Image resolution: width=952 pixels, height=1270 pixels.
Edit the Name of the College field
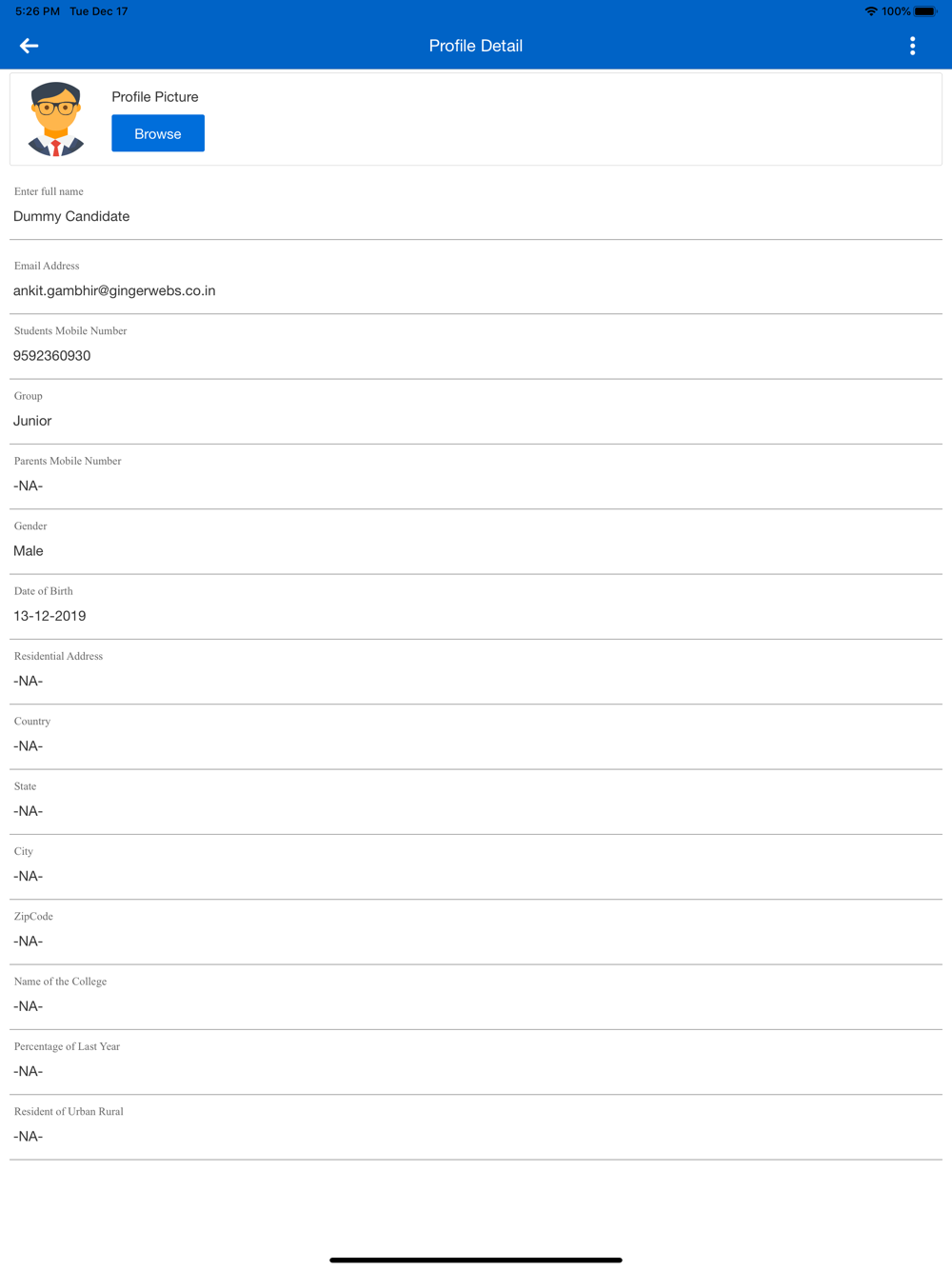point(475,1006)
